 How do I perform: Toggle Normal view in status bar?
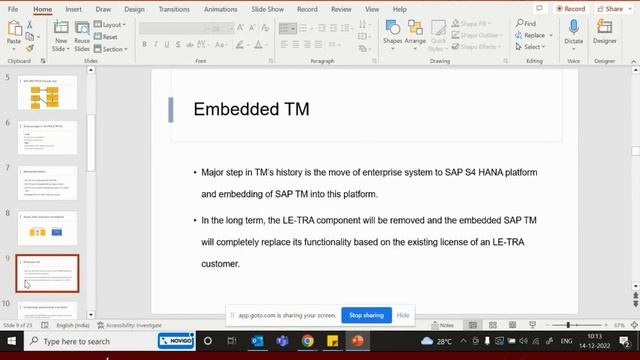(x=473, y=325)
